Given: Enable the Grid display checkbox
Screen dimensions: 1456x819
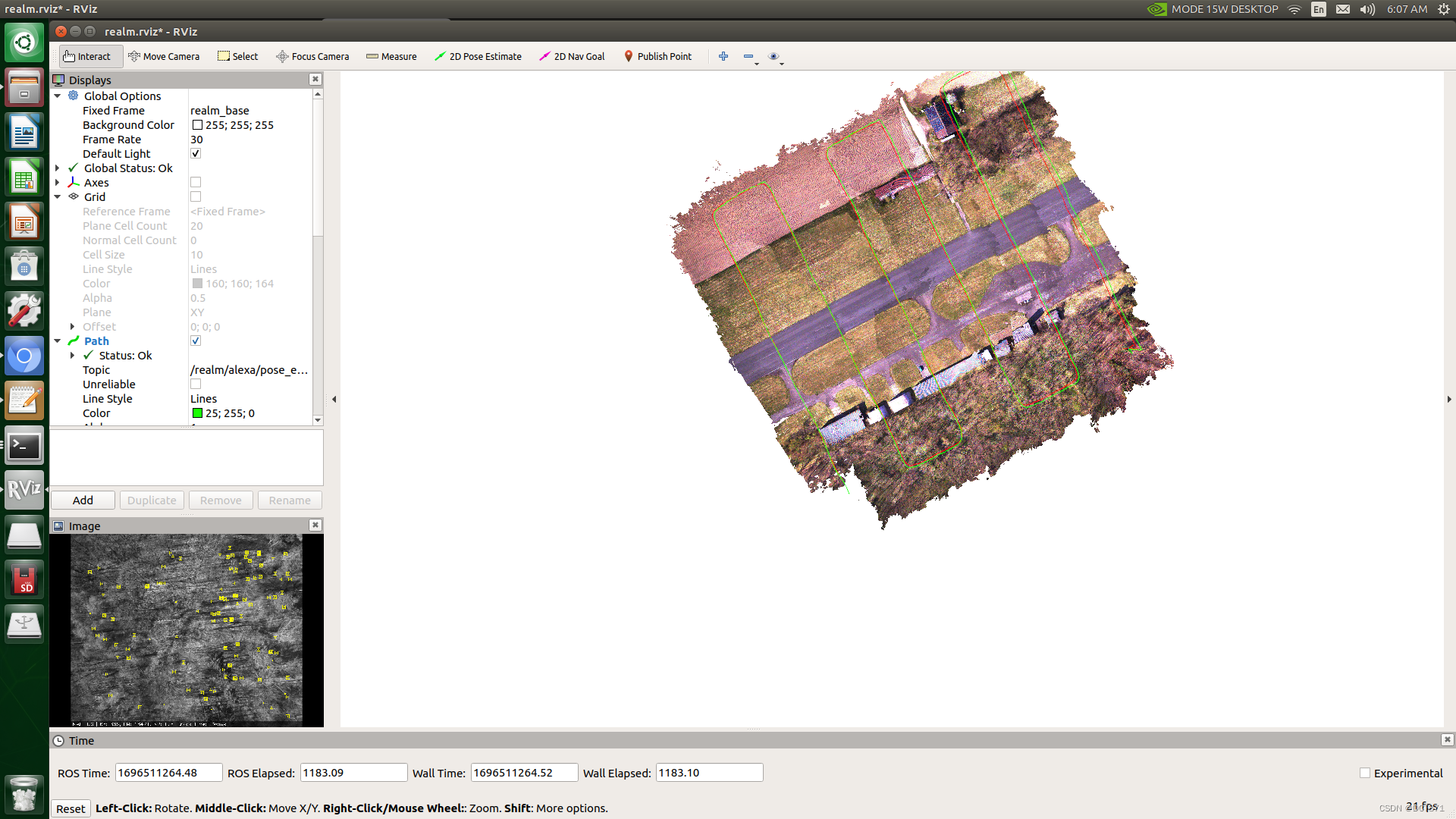Looking at the screenshot, I should point(196,197).
